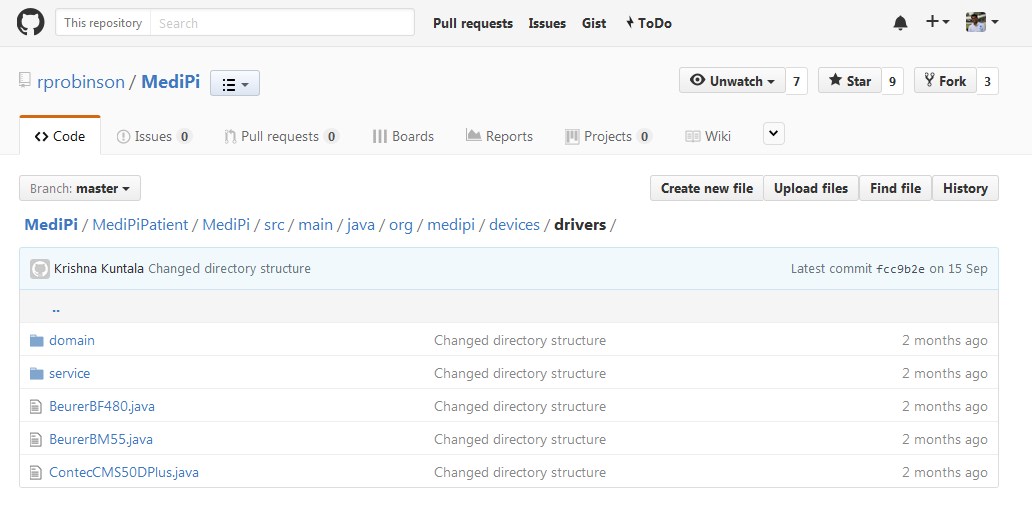Viewport: 1032px width, 511px height.
Task: Click the service folder icon
Action: pyautogui.click(x=37, y=374)
